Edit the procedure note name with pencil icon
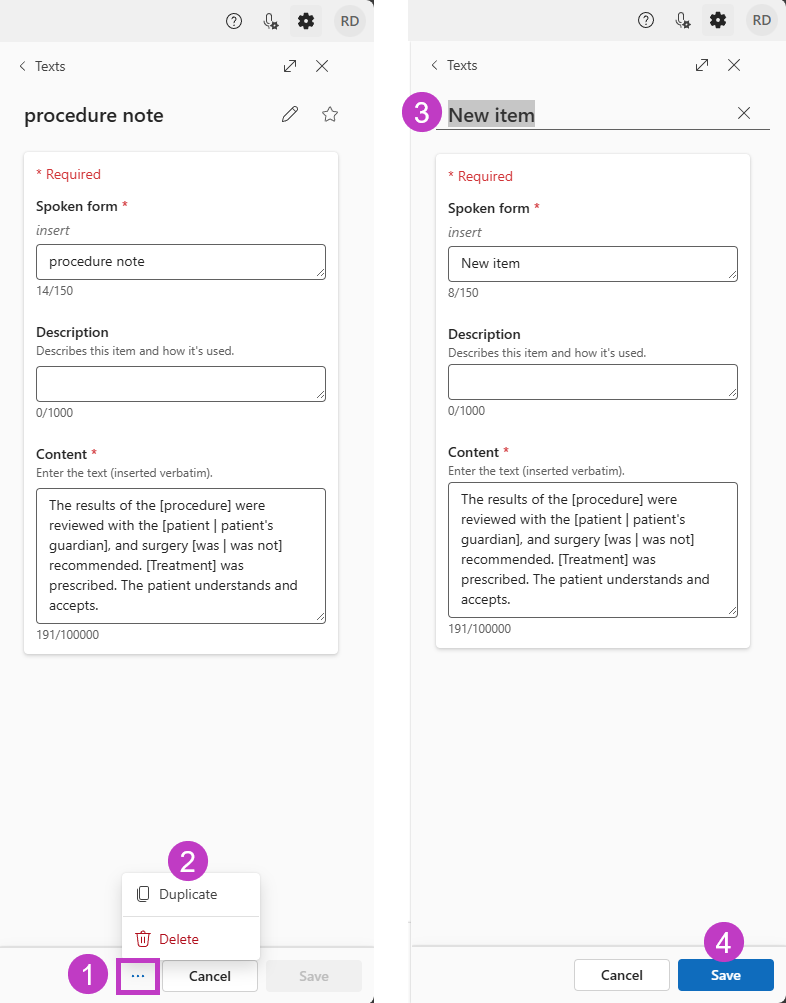This screenshot has width=786, height=1003. [x=290, y=114]
